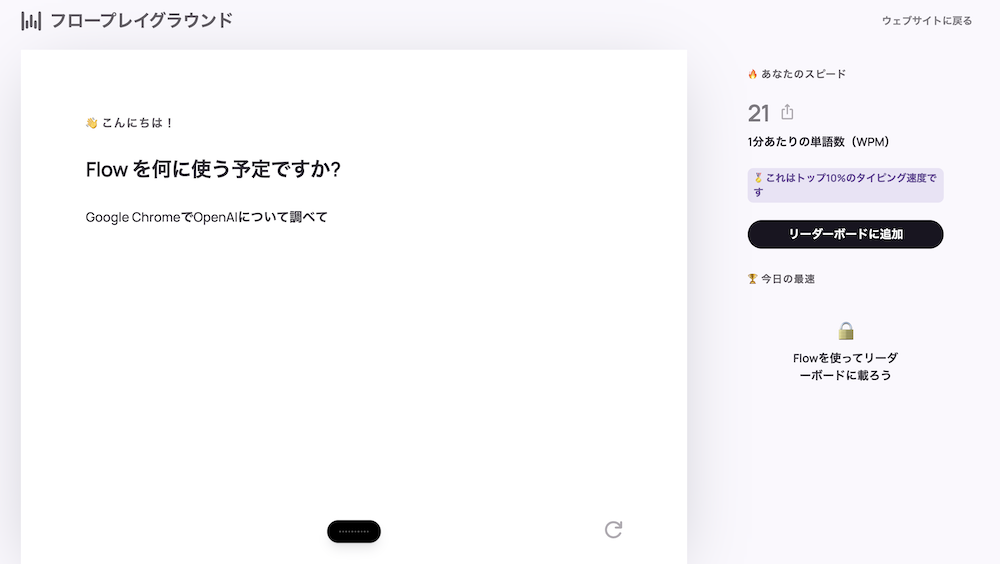Click the trophy icon beside 今日の最速
This screenshot has width=1000, height=564.
(753, 279)
